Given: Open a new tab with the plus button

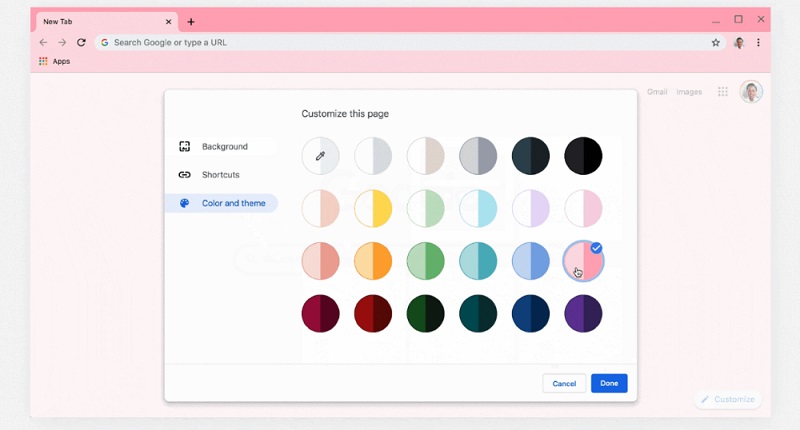Looking at the screenshot, I should click(x=191, y=22).
